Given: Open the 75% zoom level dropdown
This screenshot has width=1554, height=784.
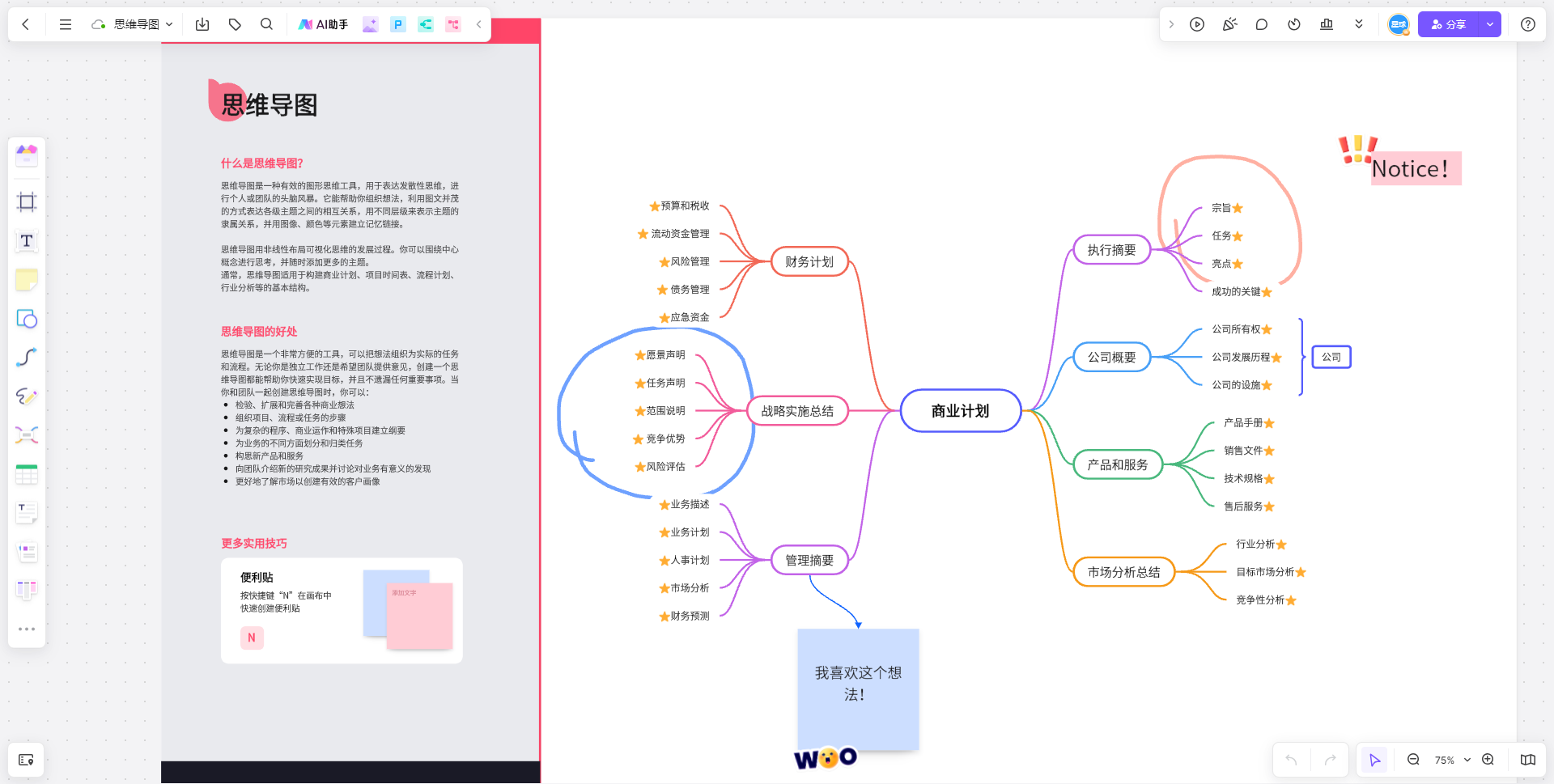Looking at the screenshot, I should pyautogui.click(x=1452, y=760).
